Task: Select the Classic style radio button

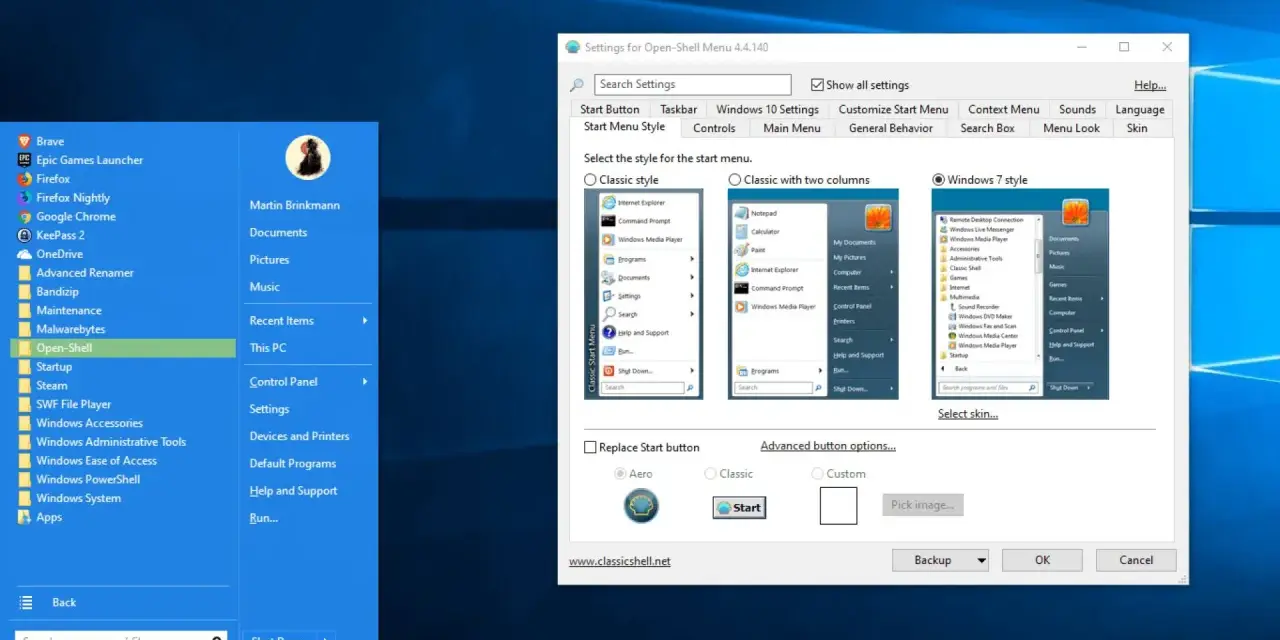Action: click(590, 180)
